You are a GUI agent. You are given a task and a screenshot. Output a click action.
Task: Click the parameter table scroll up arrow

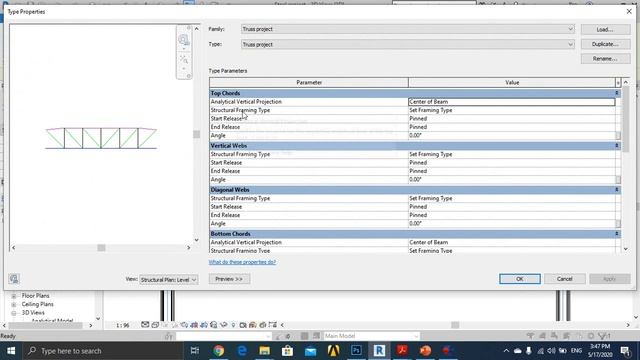[626, 82]
